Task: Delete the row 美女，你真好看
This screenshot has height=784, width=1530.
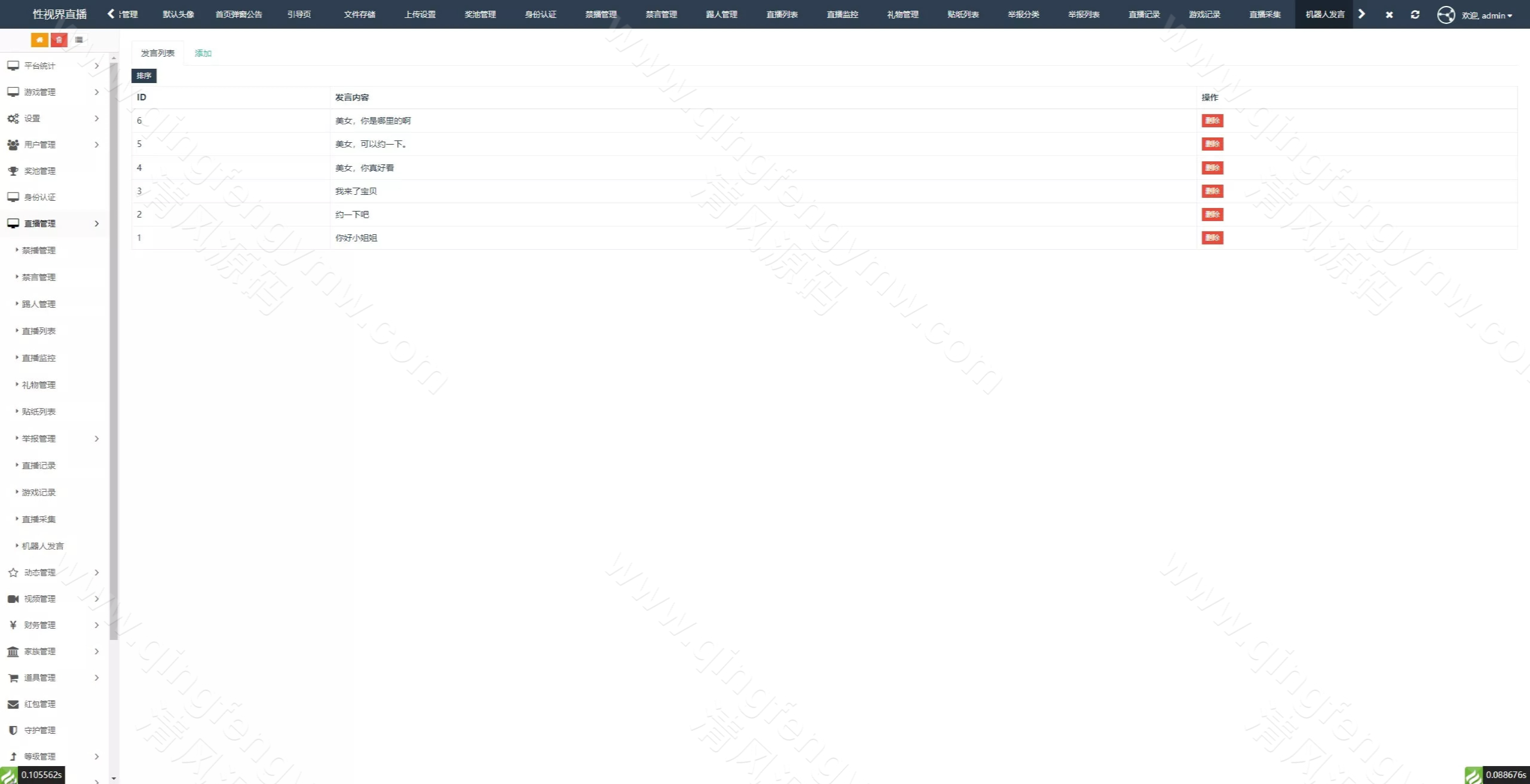Action: [1212, 168]
